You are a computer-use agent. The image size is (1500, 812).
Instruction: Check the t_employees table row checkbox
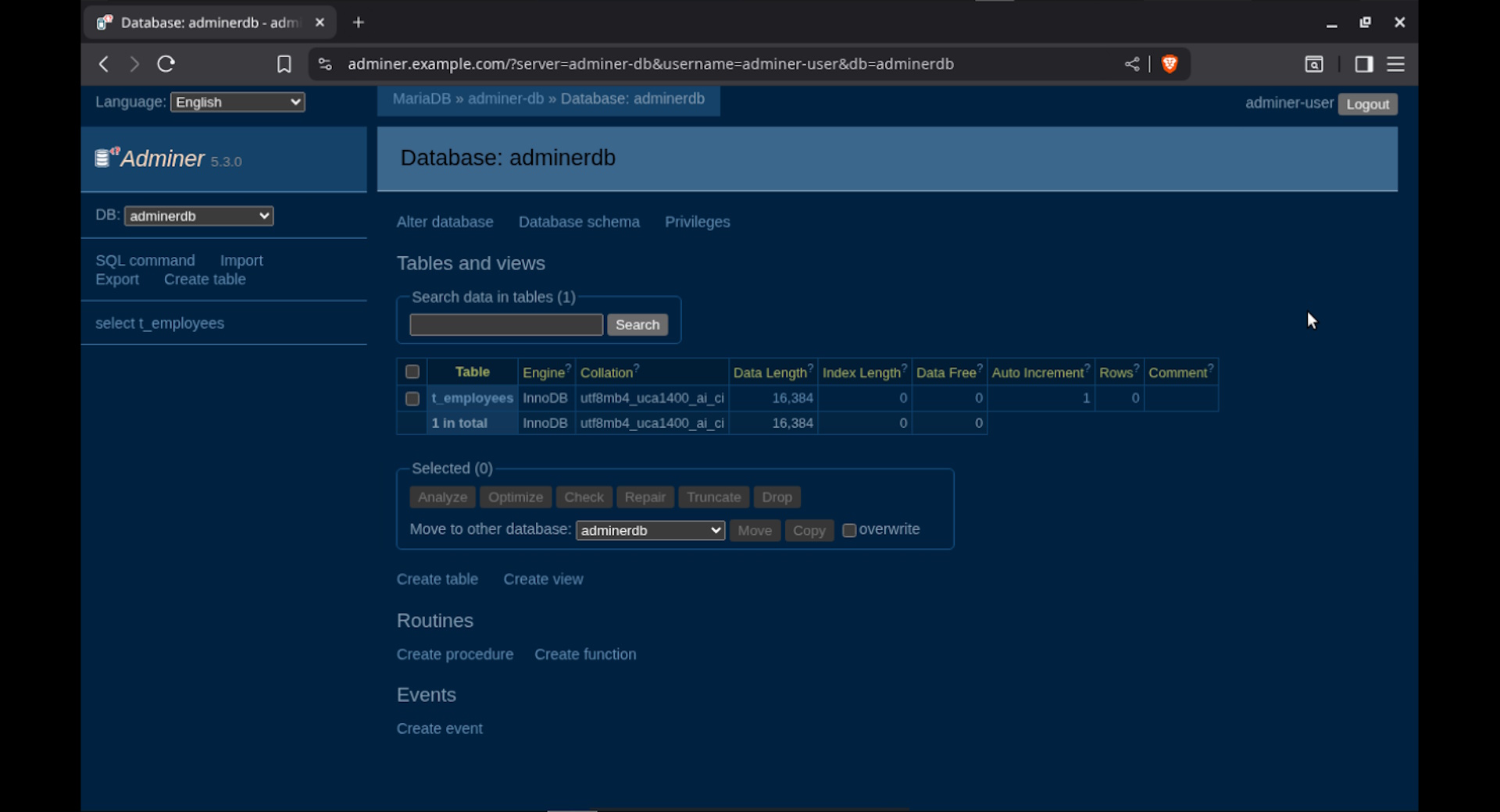click(412, 398)
